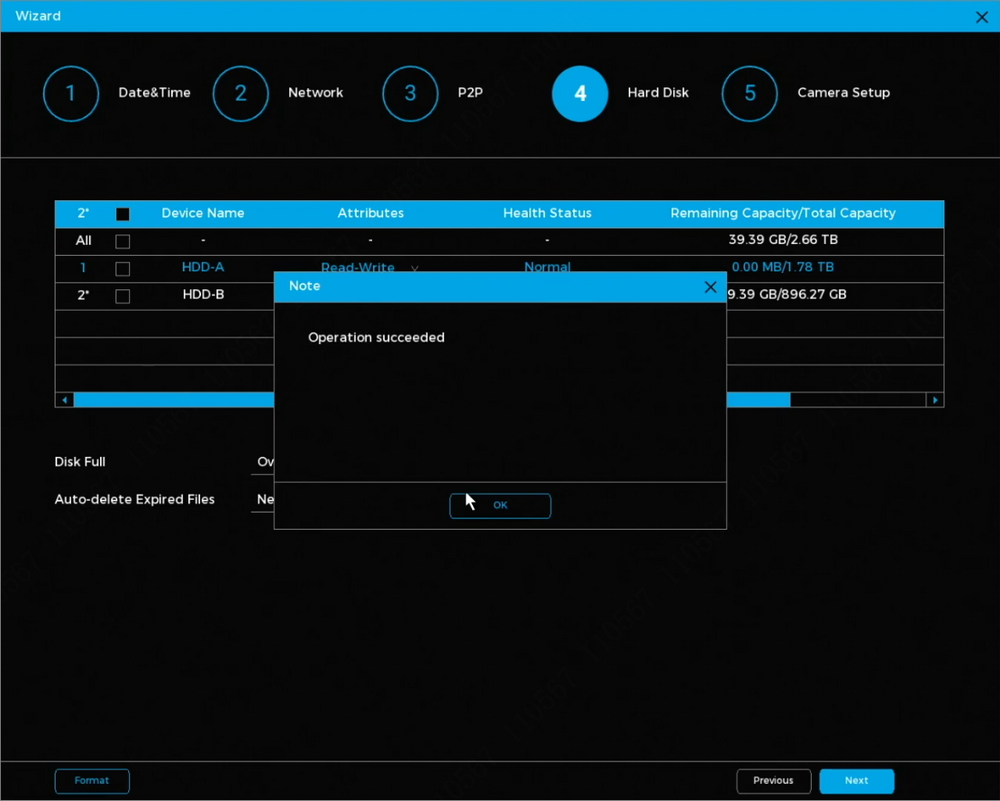The width and height of the screenshot is (1000, 801).
Task: Click the step 2 Network circle icon
Action: [241, 94]
